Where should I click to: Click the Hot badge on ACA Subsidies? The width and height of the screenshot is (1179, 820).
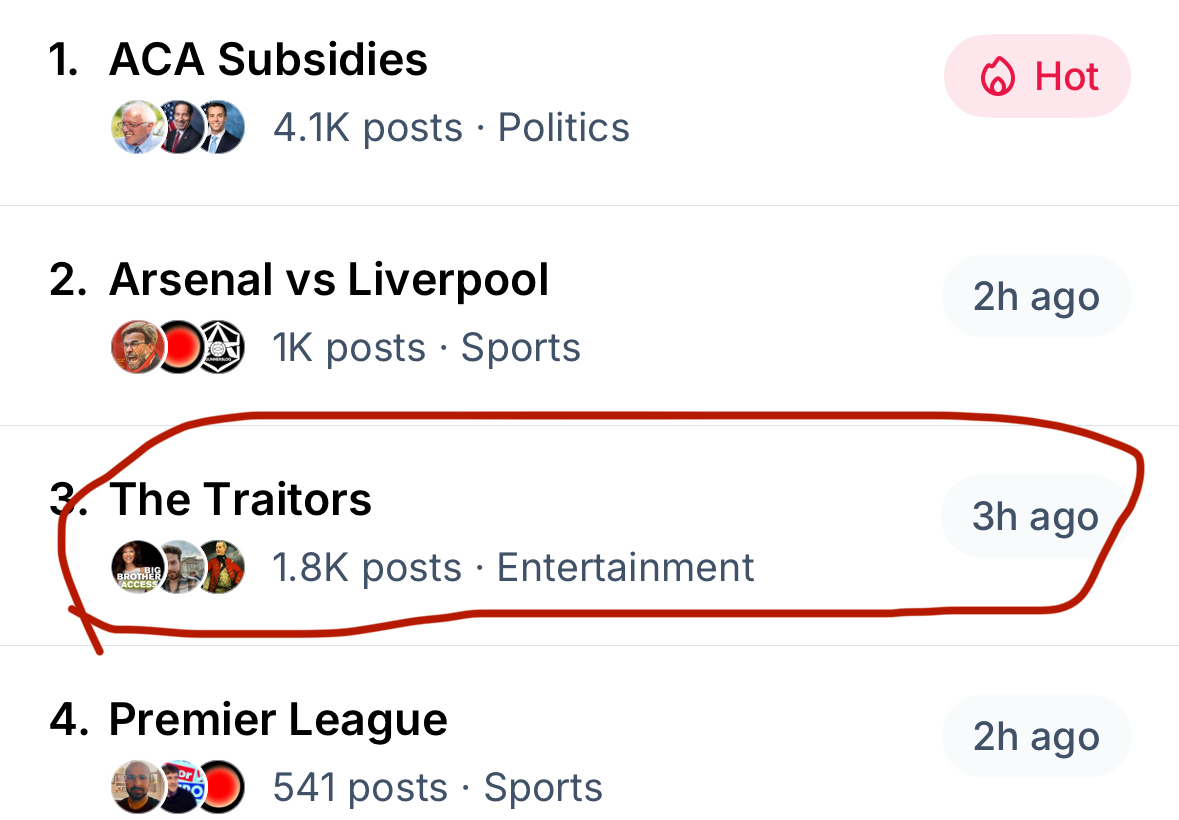tap(1037, 77)
